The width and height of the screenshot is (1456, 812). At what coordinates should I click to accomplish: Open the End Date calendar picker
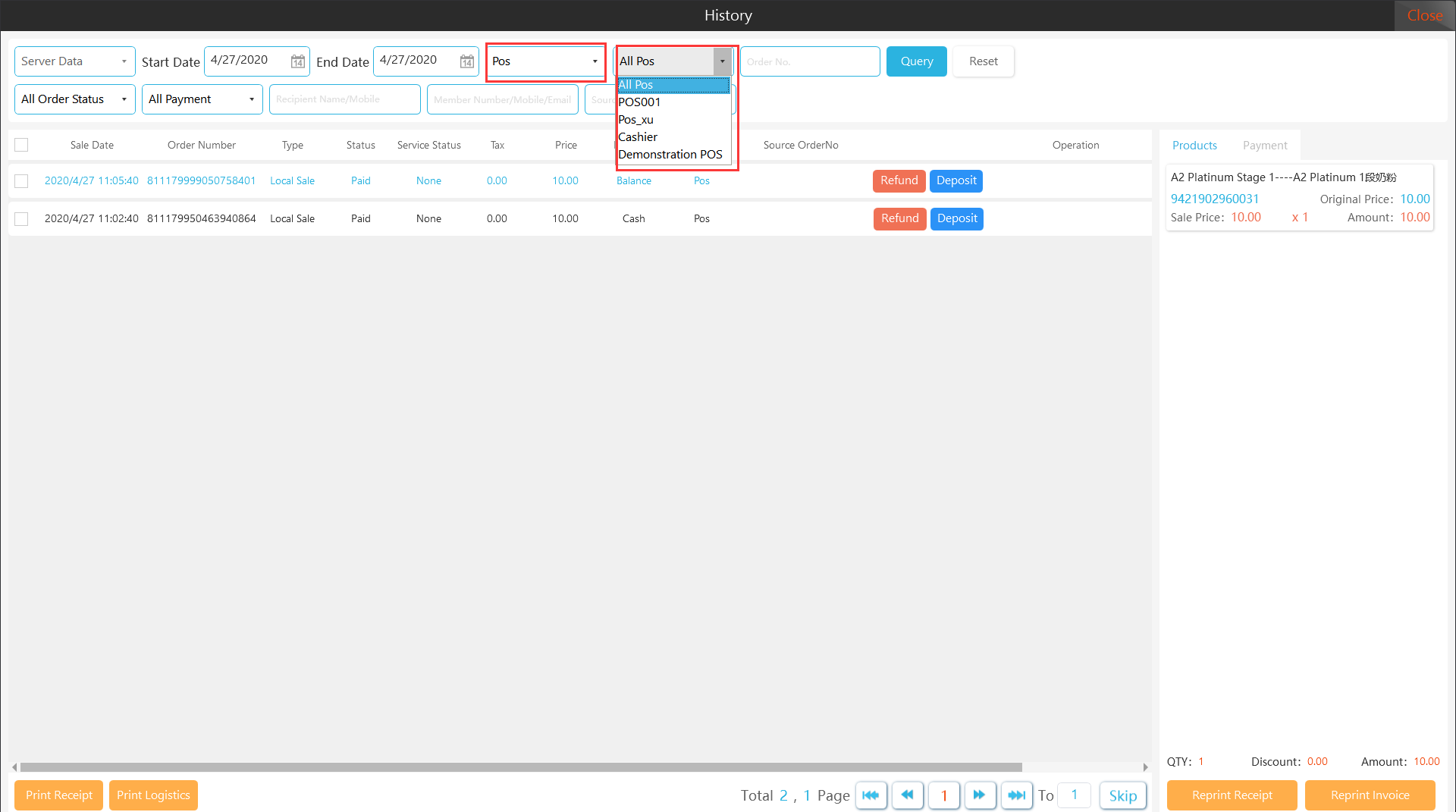click(x=467, y=61)
